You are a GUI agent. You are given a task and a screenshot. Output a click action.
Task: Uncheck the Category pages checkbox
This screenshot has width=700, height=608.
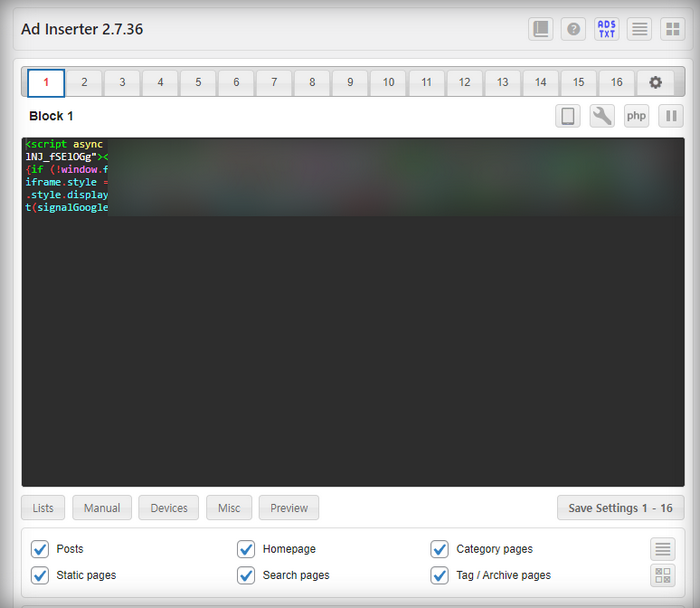point(439,549)
